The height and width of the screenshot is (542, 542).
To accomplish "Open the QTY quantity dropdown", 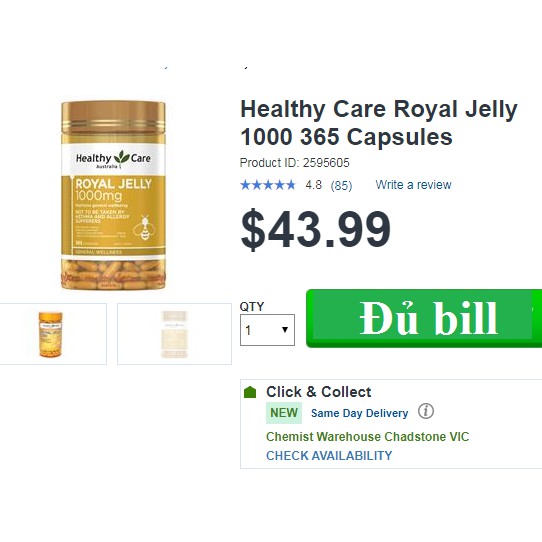I will [267, 330].
